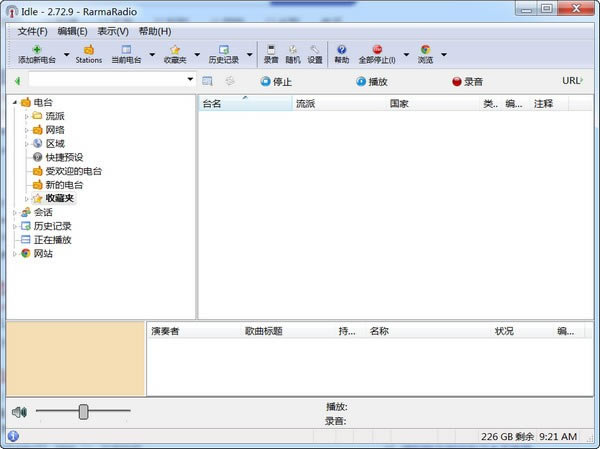Click the volume slider thumb
The width and height of the screenshot is (600, 449).
pos(83,412)
